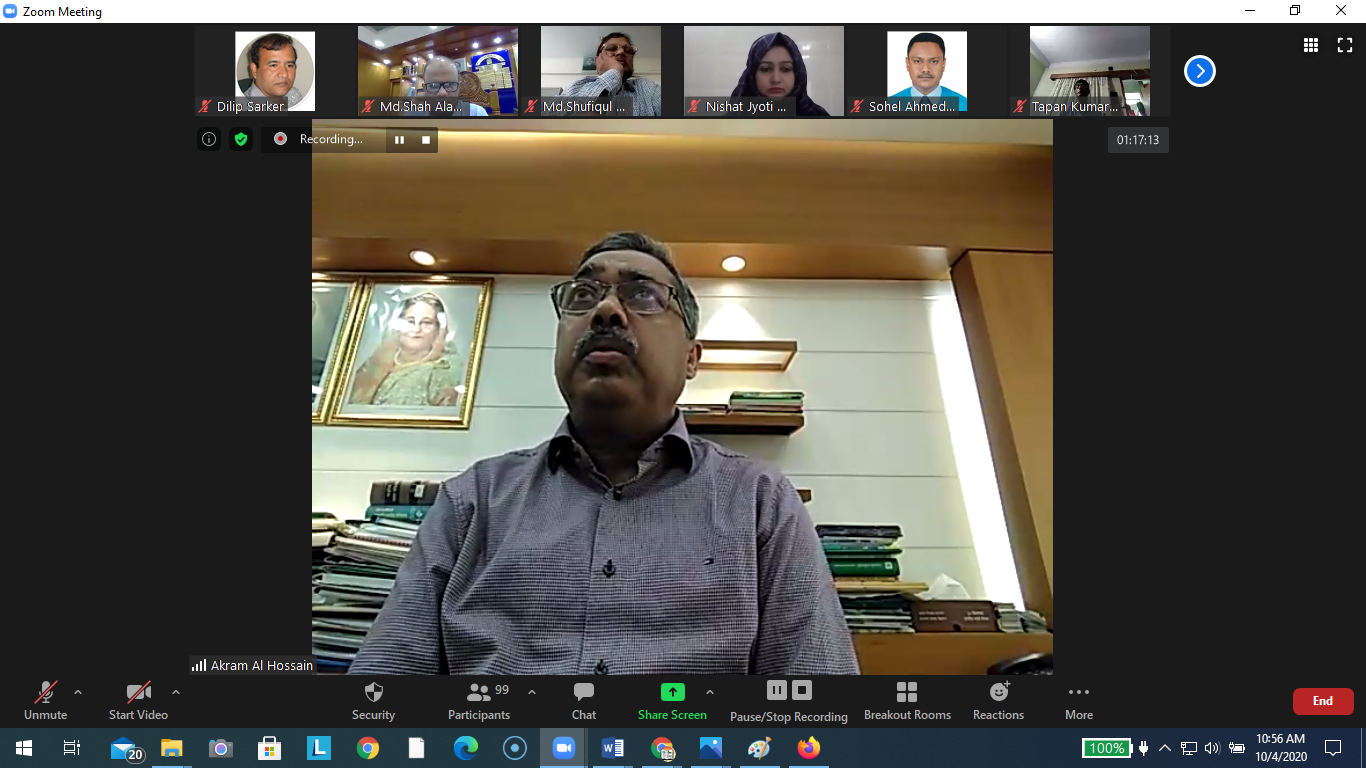Screen dimensions: 1366x768
Task: Select Tapan Kumar video thumbnail
Action: 1090,71
